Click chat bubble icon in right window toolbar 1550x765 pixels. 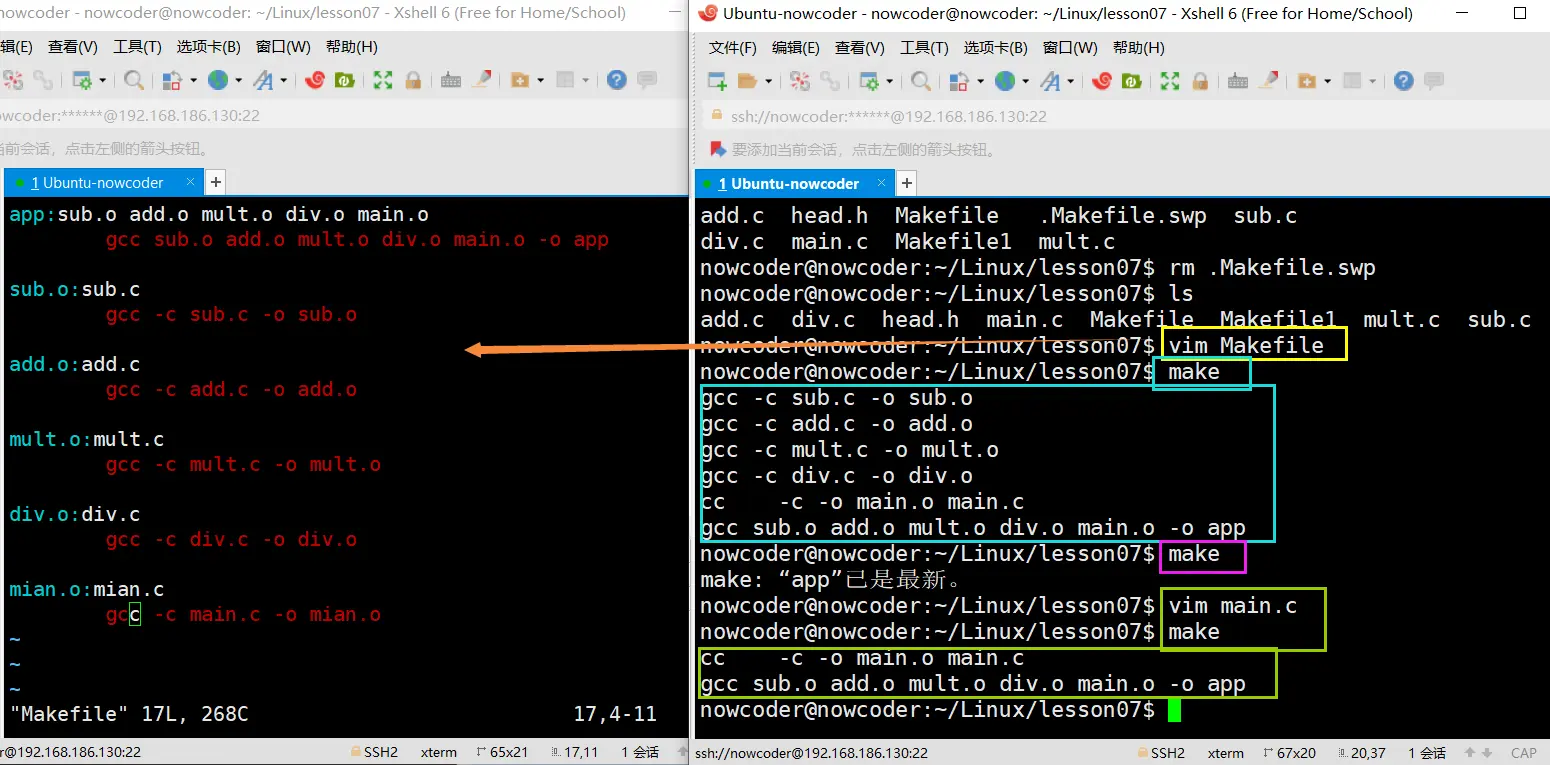coord(1434,81)
